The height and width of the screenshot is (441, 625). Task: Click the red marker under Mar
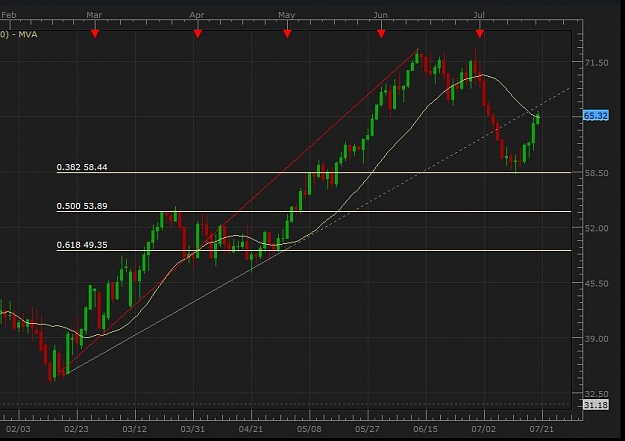click(95, 34)
